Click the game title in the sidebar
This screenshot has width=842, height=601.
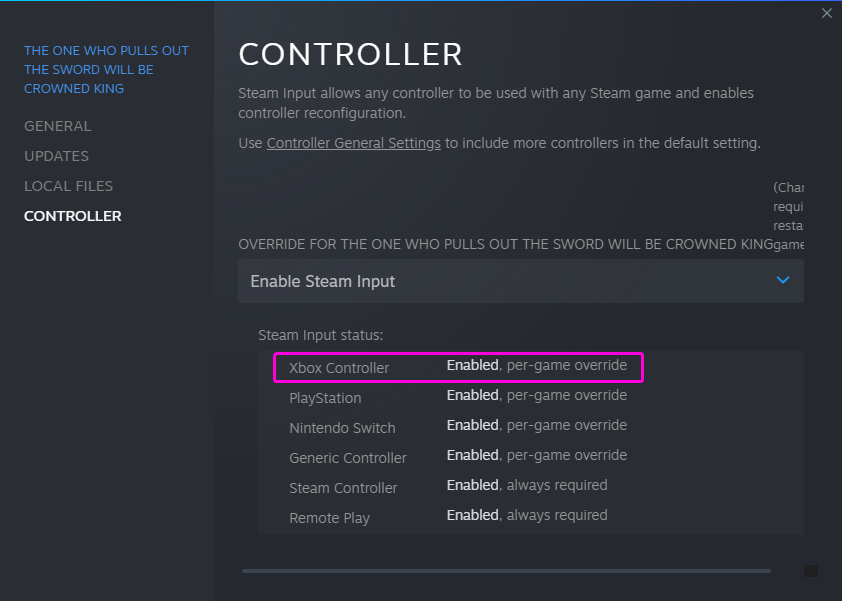click(106, 69)
